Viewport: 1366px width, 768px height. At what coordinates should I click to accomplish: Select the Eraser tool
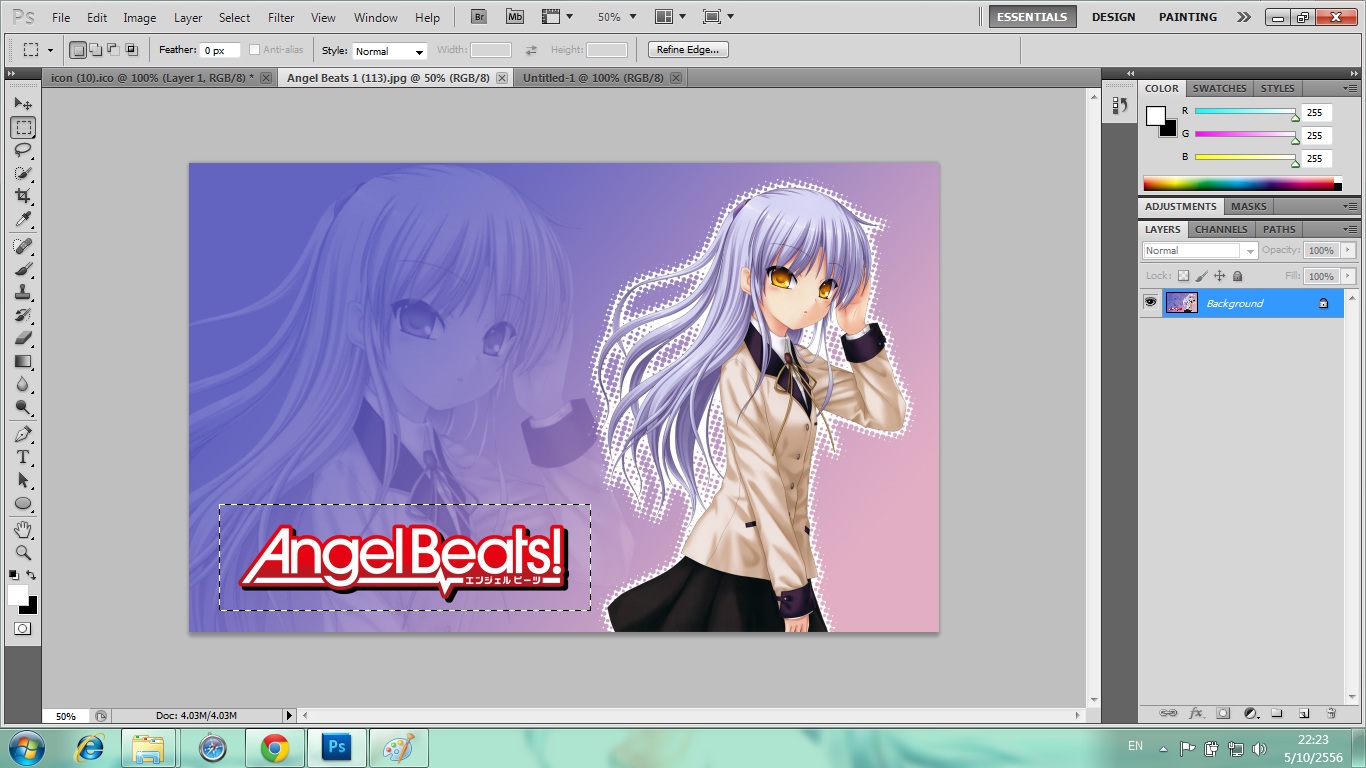tap(23, 338)
